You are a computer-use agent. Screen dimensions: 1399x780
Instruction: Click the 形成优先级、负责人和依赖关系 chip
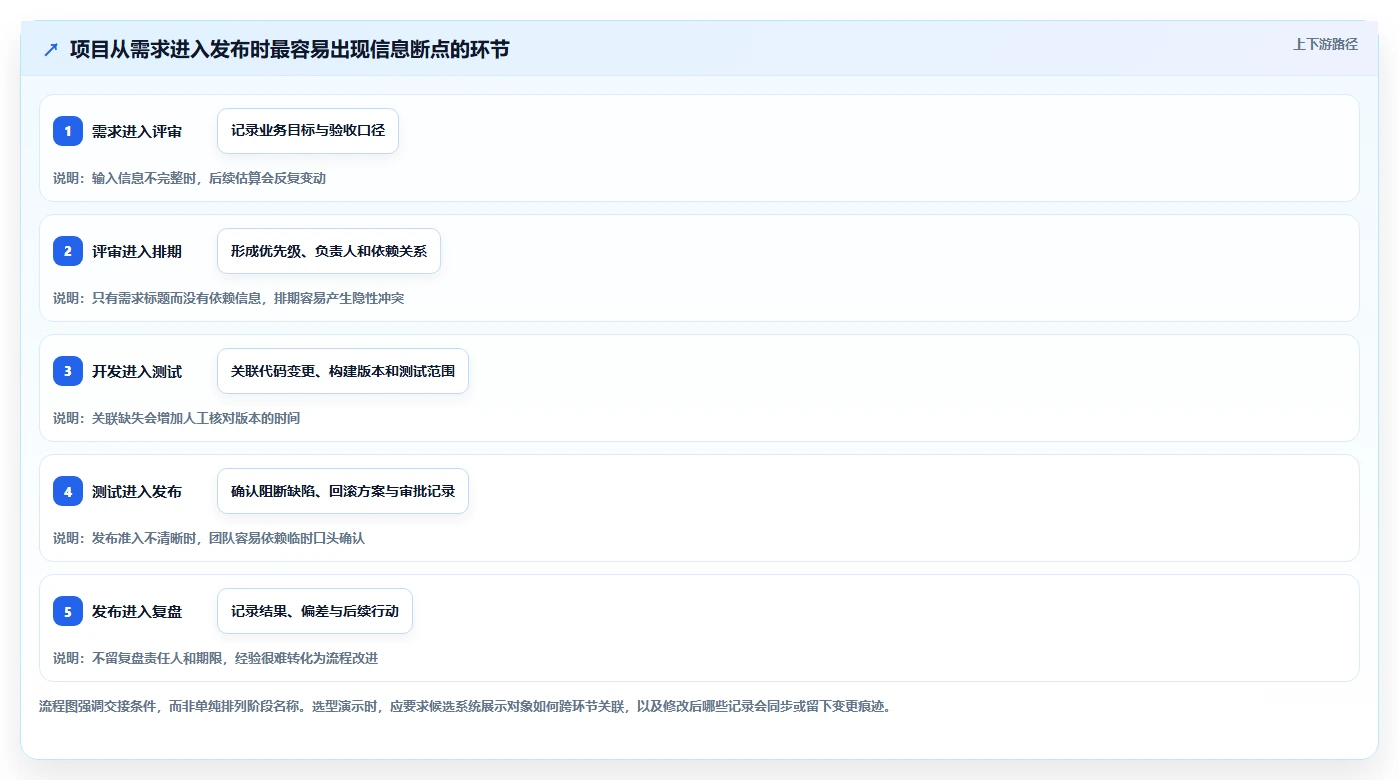click(329, 251)
